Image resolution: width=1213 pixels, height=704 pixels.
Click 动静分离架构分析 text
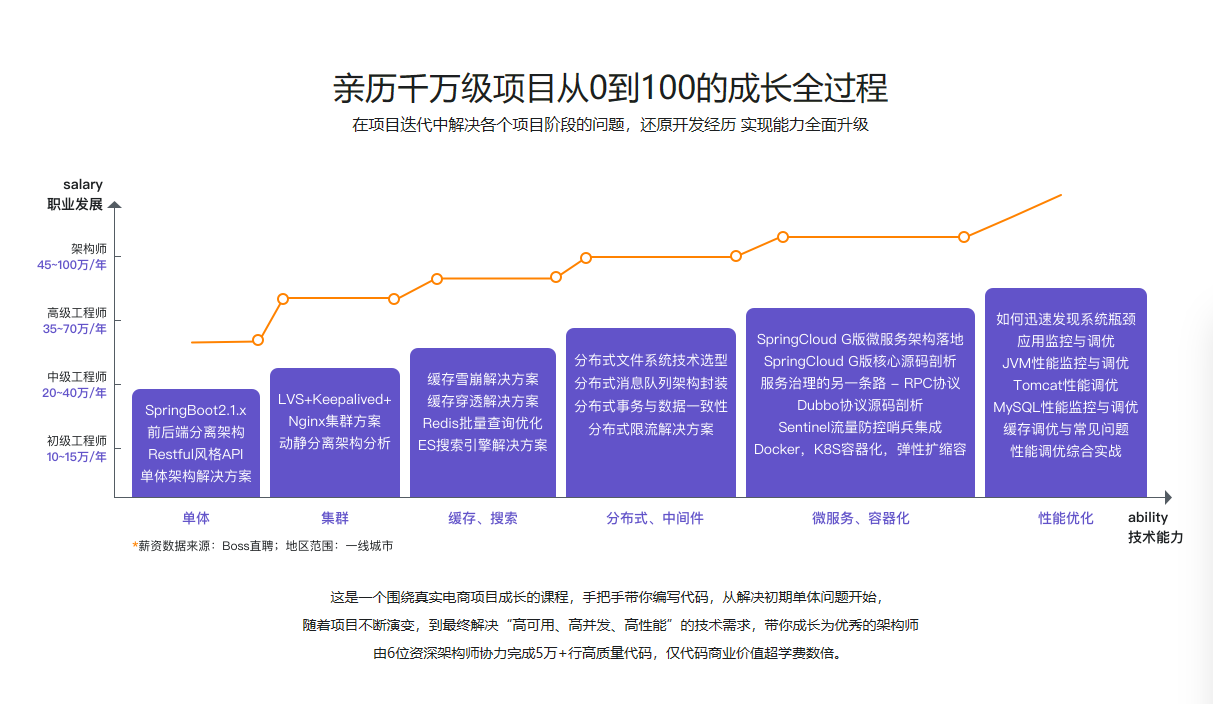(335, 443)
